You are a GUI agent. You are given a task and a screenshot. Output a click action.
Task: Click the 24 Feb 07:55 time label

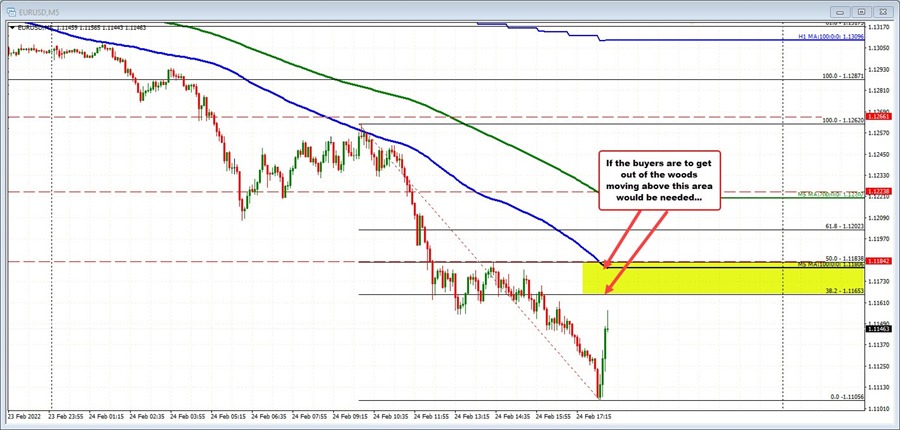click(310, 415)
